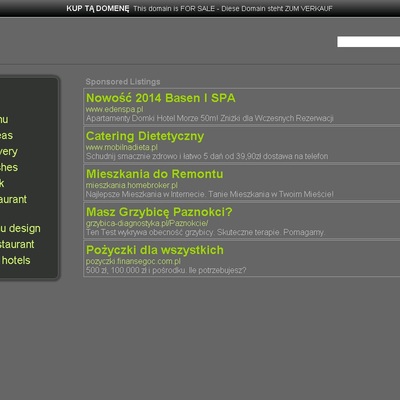400x400 pixels.
Task: Select the sidebar link ending in 'hes'
Action: 9,167
